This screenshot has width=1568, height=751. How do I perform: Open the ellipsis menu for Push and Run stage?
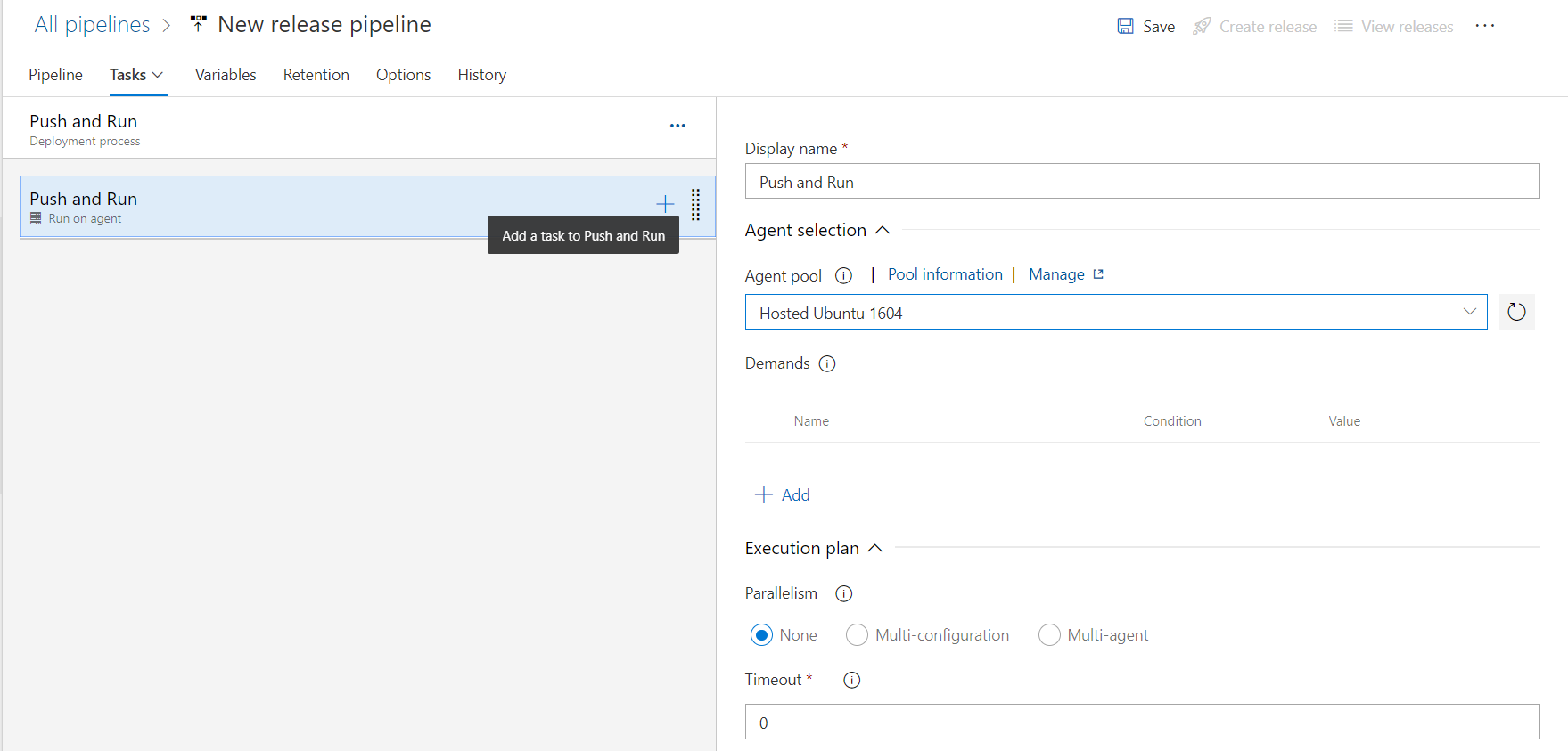[x=677, y=126]
